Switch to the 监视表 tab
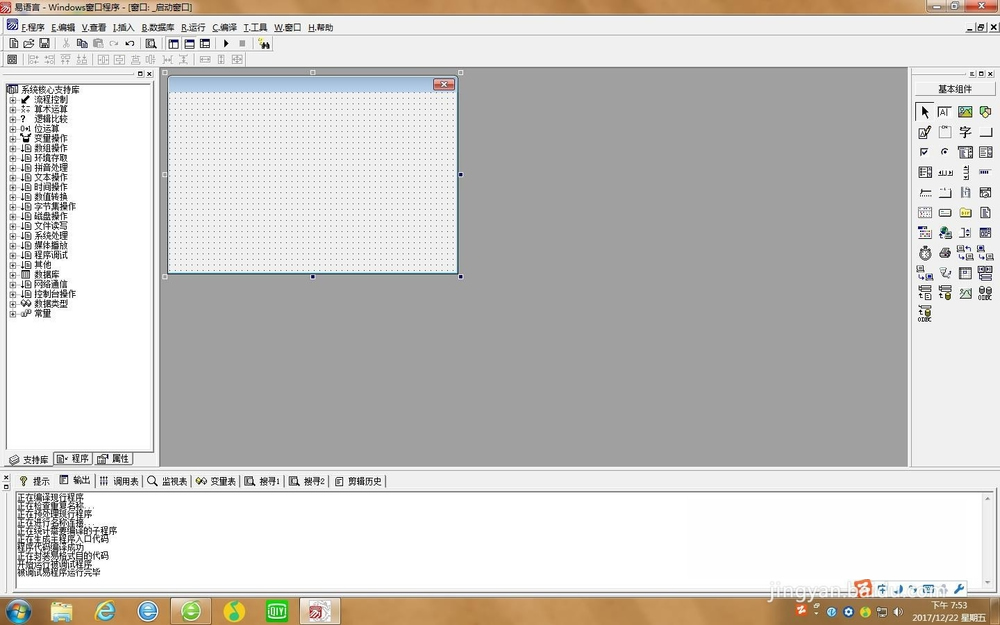1000x625 pixels. coord(167,481)
